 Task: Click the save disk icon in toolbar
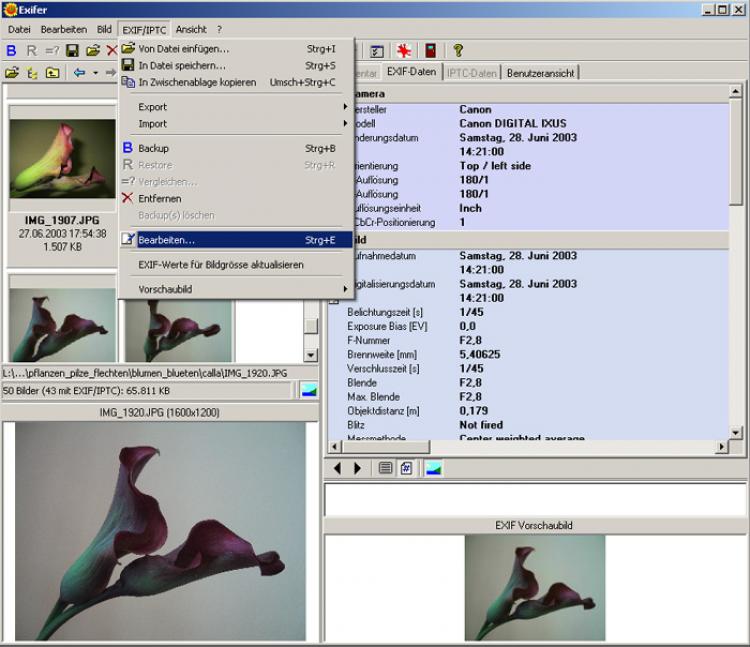point(72,50)
